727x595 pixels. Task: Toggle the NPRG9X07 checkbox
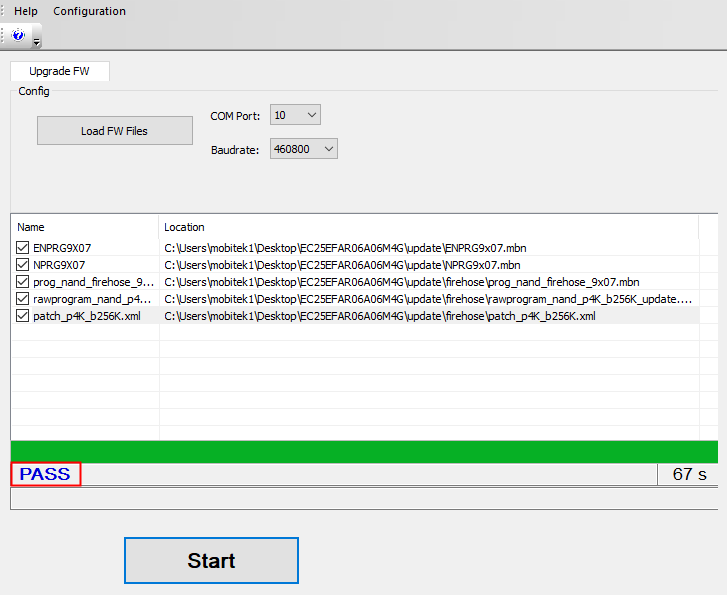tap(23, 265)
